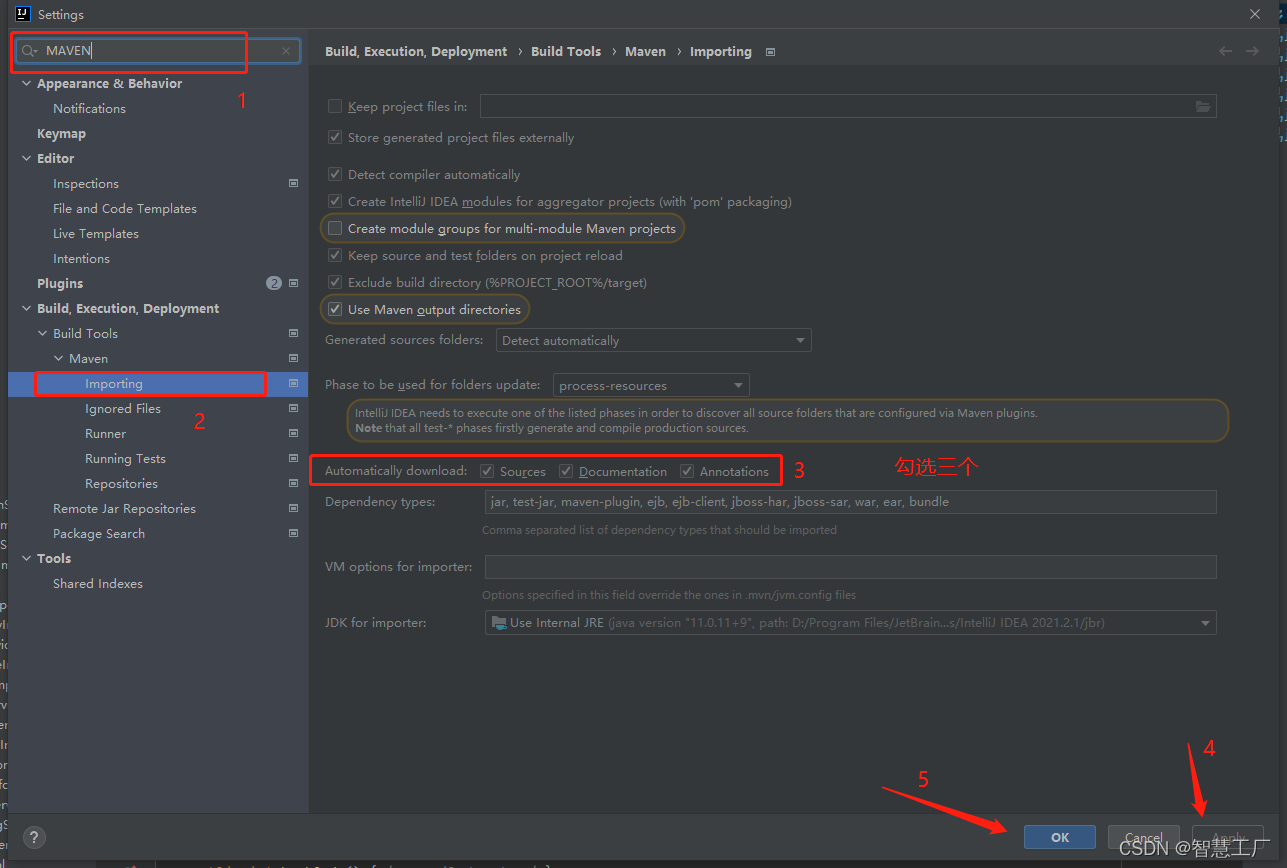
Task: Click the icon beside the Importing breadcrumb
Action: tap(769, 51)
